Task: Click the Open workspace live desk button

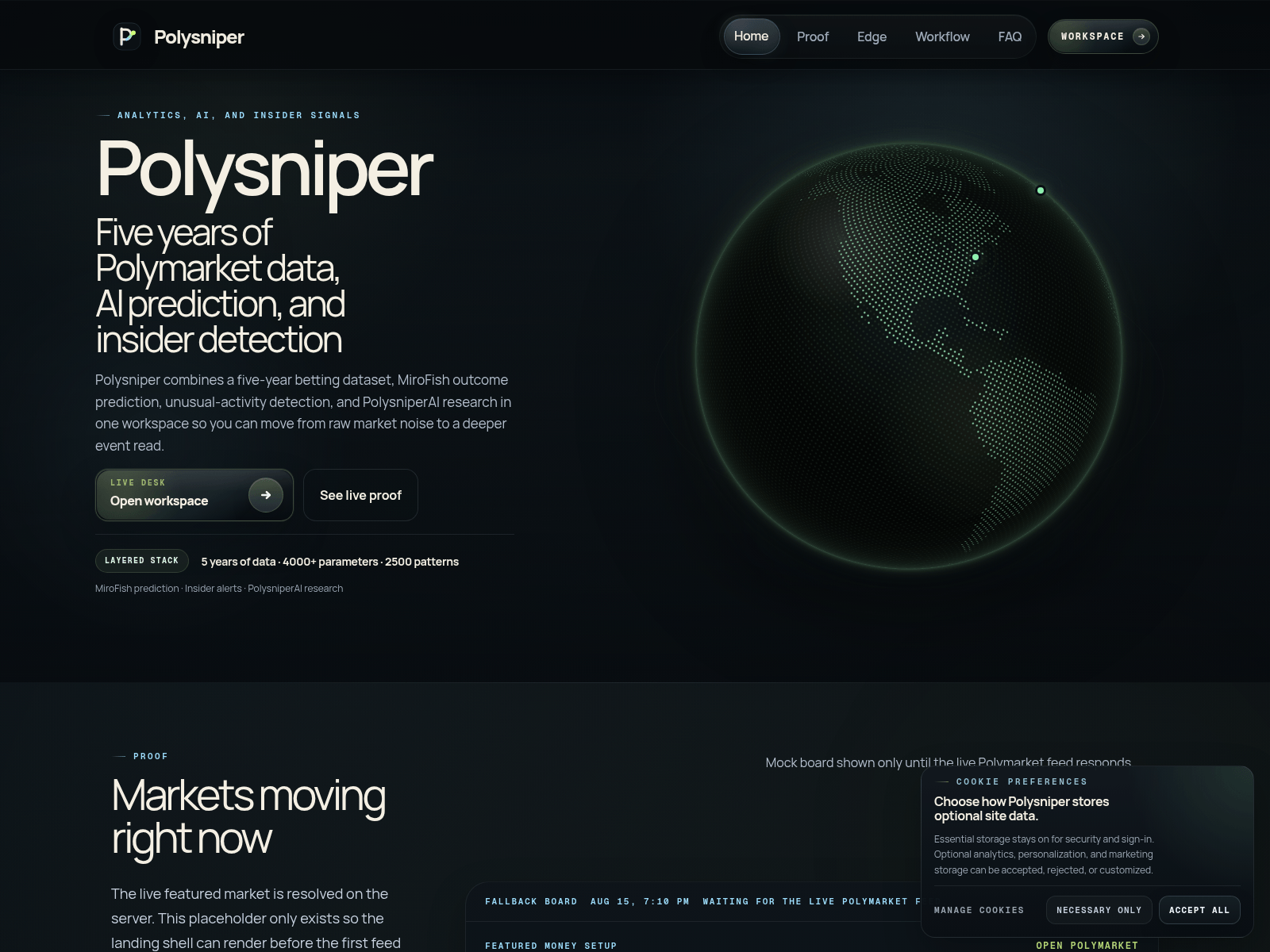Action: [x=194, y=495]
